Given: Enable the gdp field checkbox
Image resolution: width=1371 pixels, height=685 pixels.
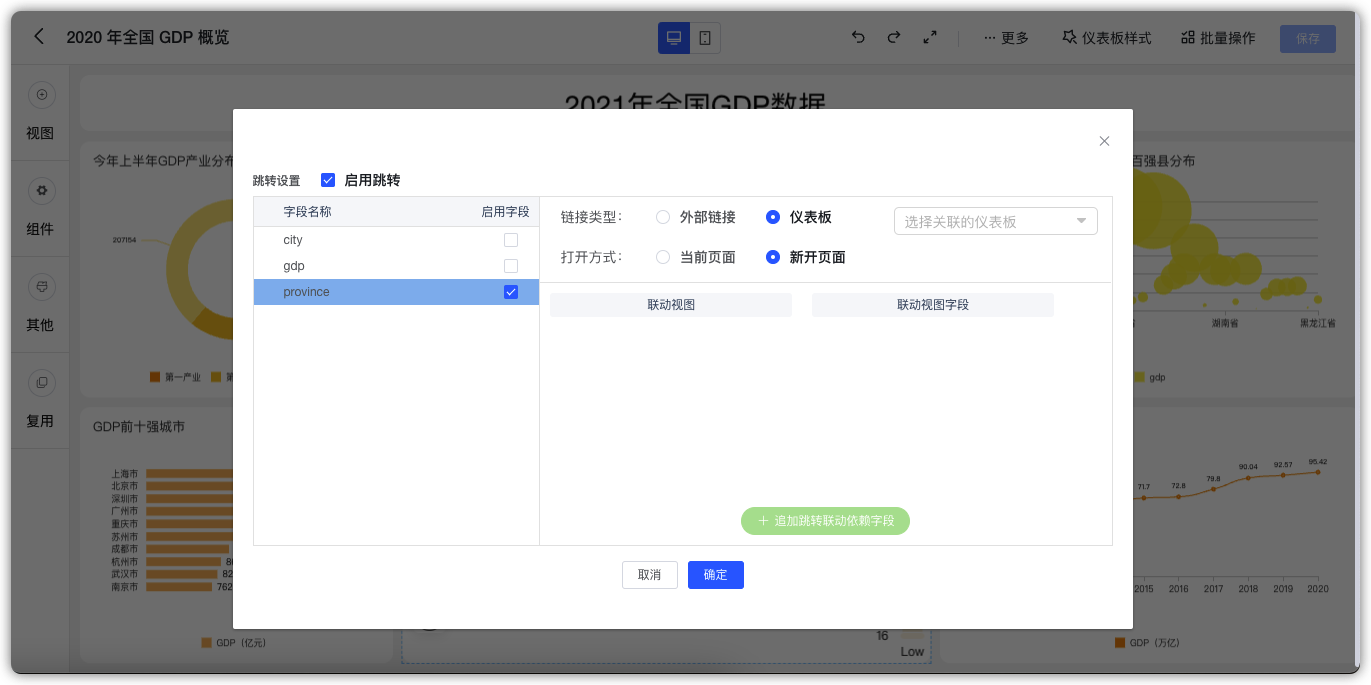Looking at the screenshot, I should coord(511,266).
